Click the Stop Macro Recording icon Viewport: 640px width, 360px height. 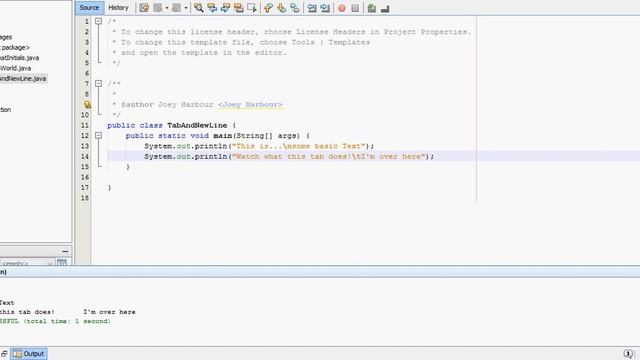355,8
